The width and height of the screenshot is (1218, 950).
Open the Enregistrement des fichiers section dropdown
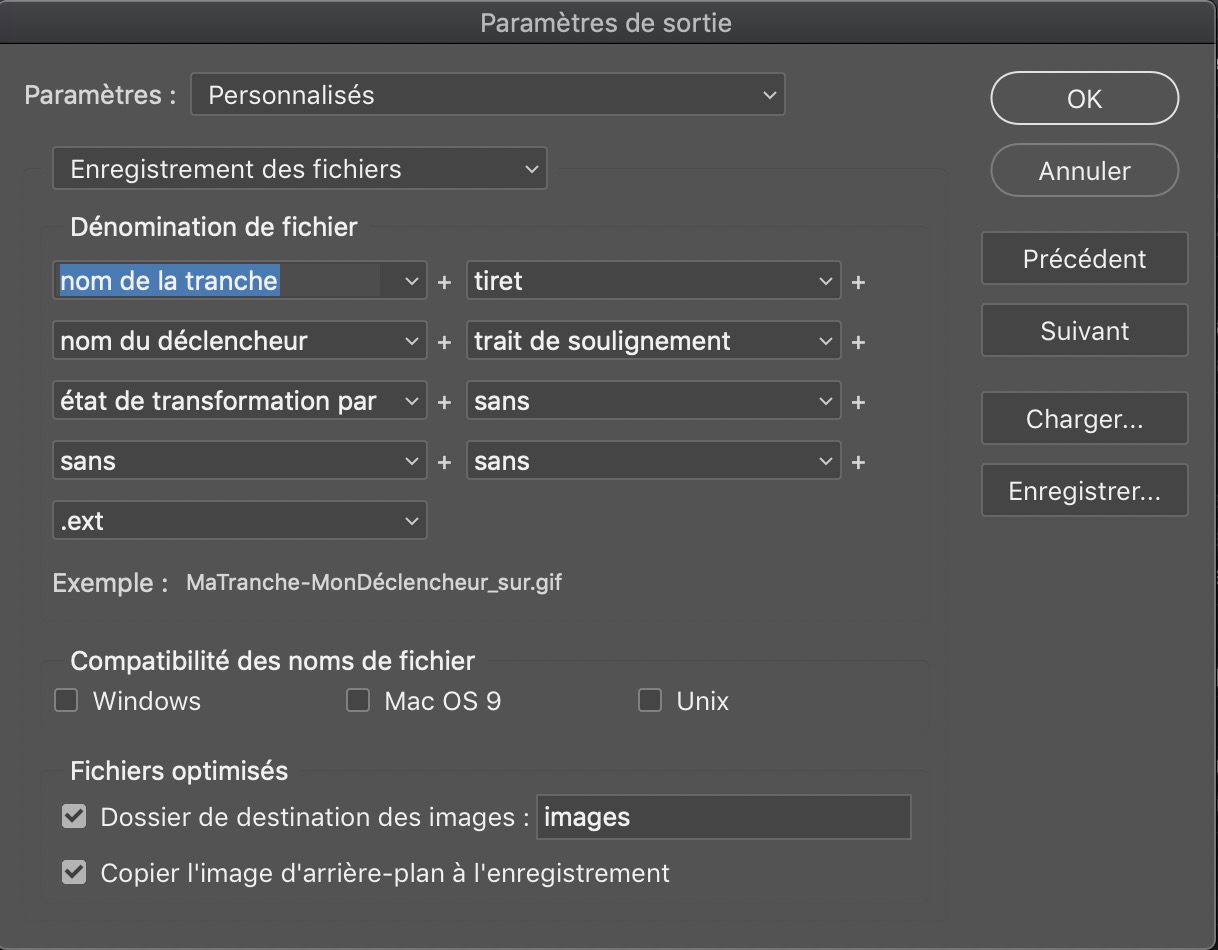[299, 168]
